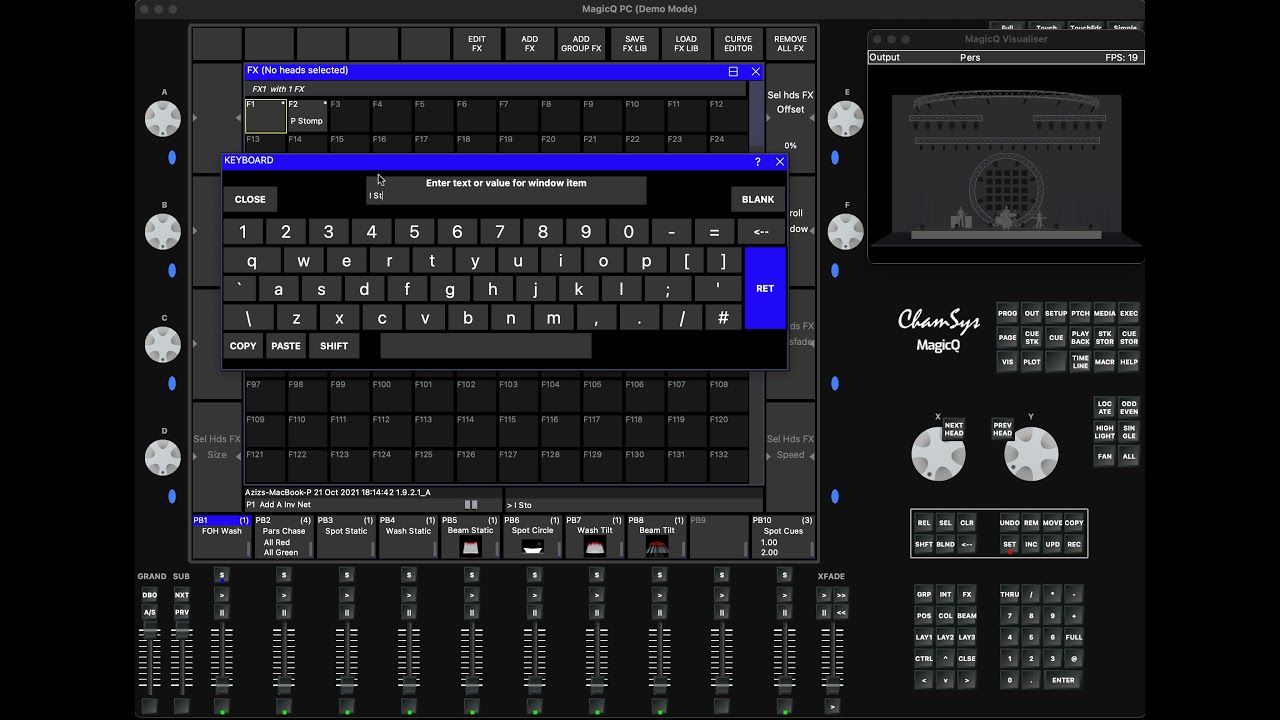Click the flash button below PB3 fader
This screenshot has width=1280, height=720.
346,707
